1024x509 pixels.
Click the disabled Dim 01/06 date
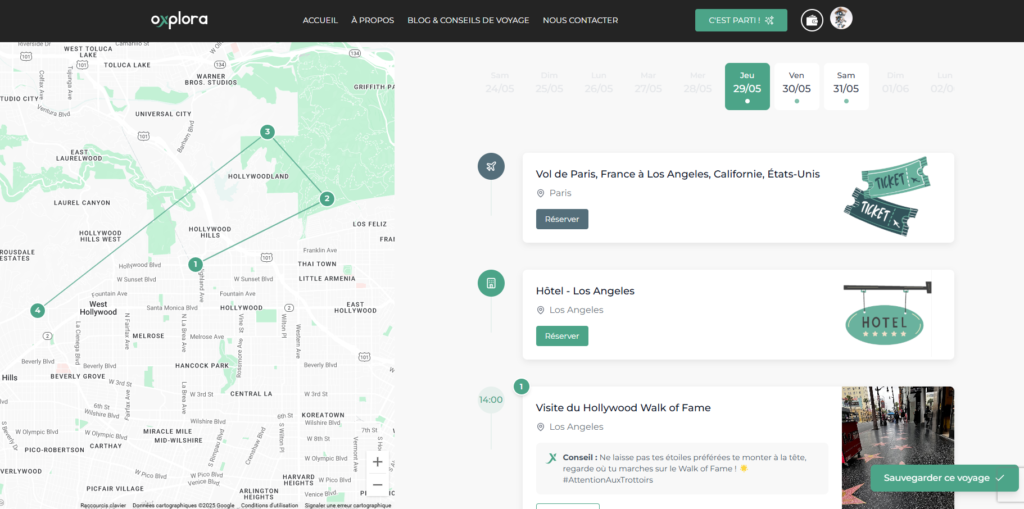pyautogui.click(x=895, y=83)
